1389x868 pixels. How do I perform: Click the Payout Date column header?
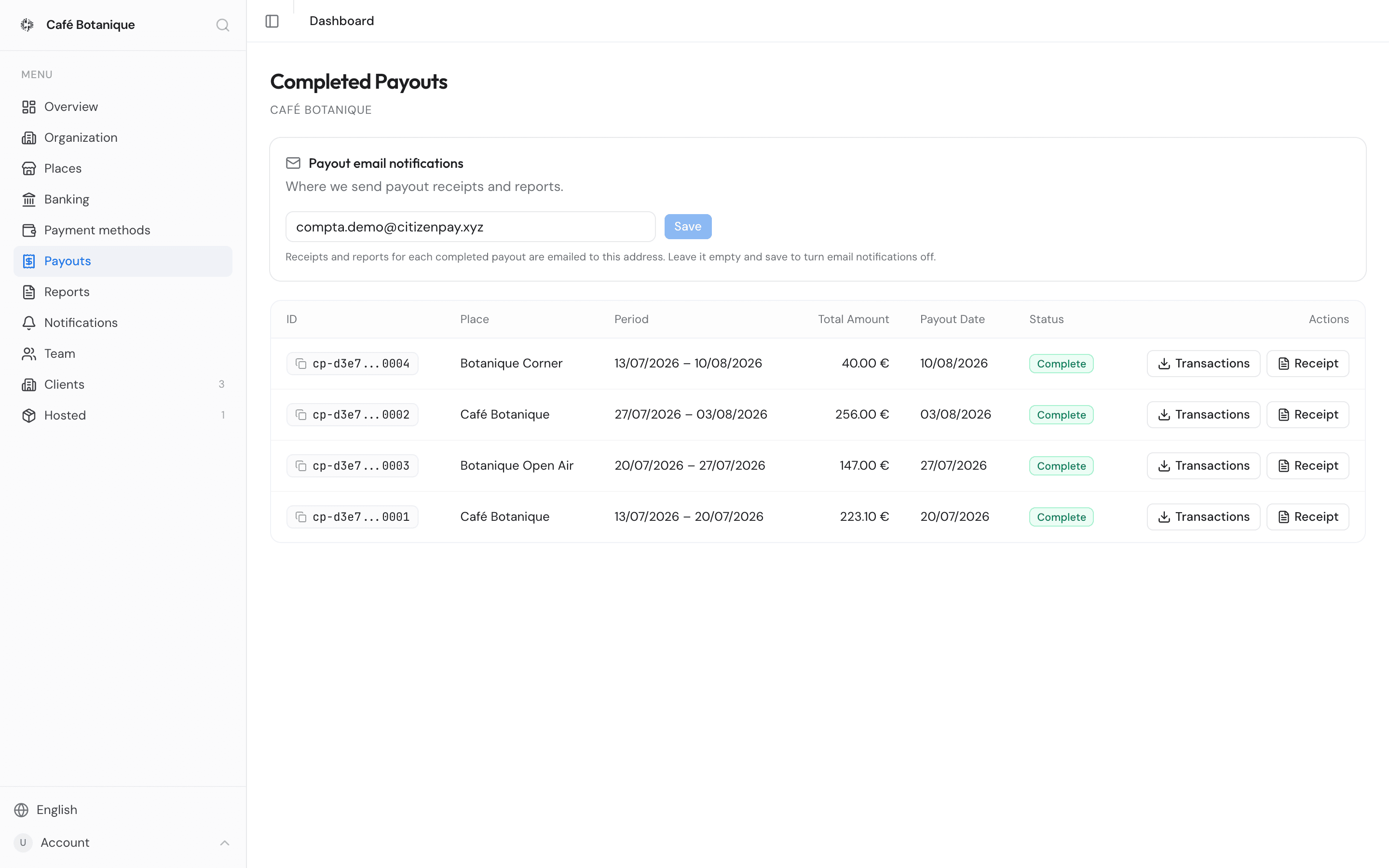[952, 319]
